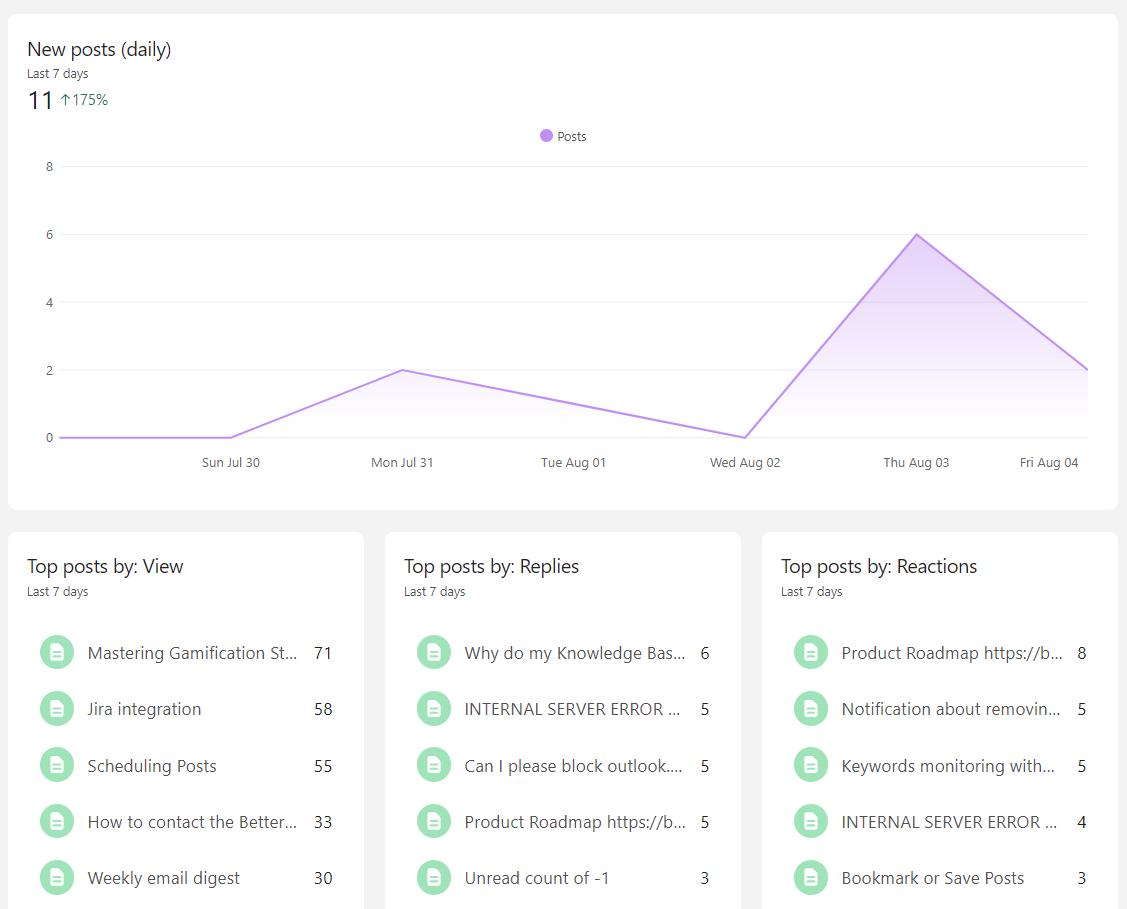Open the Mastering Gamification post link
The height and width of the screenshot is (909, 1127).
(x=192, y=653)
